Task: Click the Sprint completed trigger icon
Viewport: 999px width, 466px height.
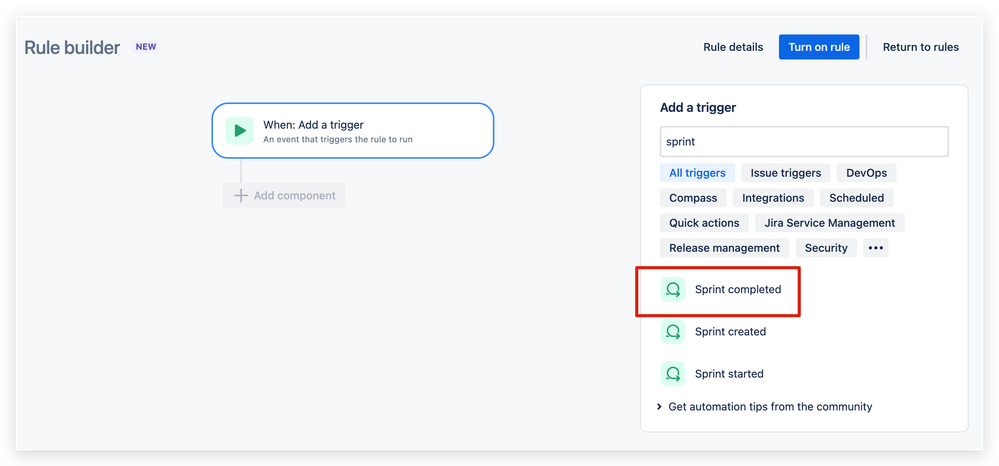Action: [x=673, y=289]
